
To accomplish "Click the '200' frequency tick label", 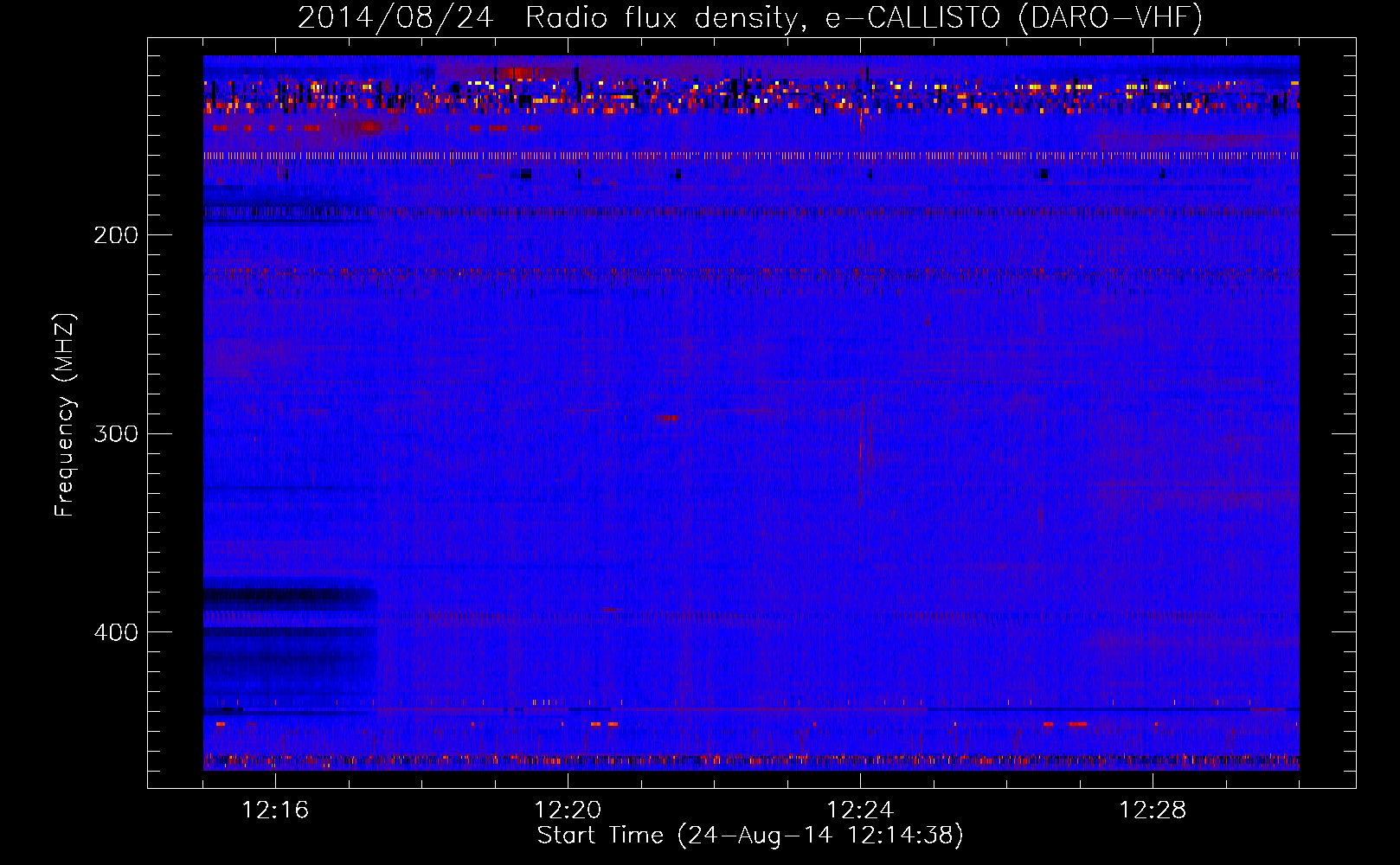I will [116, 235].
